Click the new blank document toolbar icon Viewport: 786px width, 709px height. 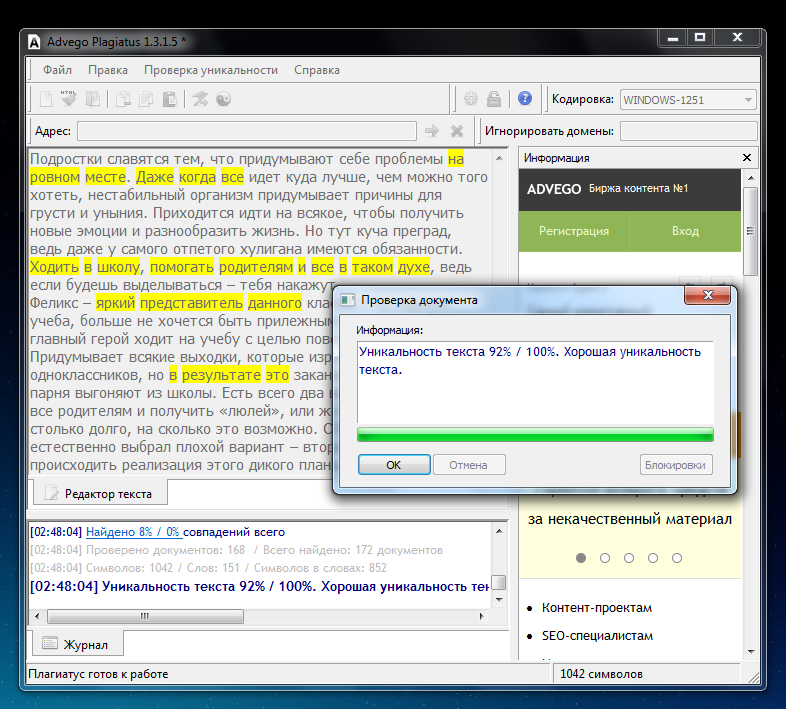pyautogui.click(x=46, y=99)
